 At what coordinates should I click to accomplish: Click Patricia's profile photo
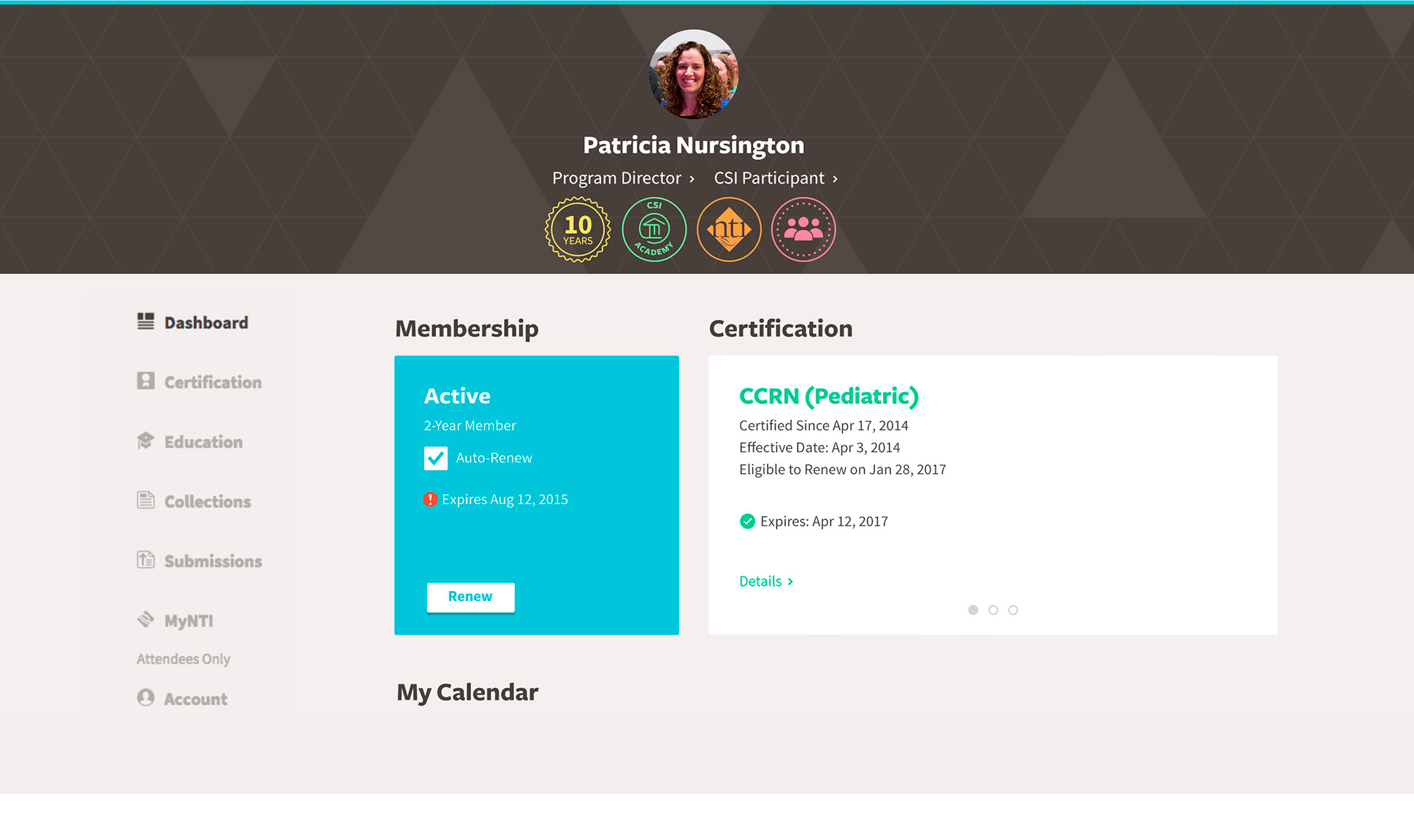[693, 75]
